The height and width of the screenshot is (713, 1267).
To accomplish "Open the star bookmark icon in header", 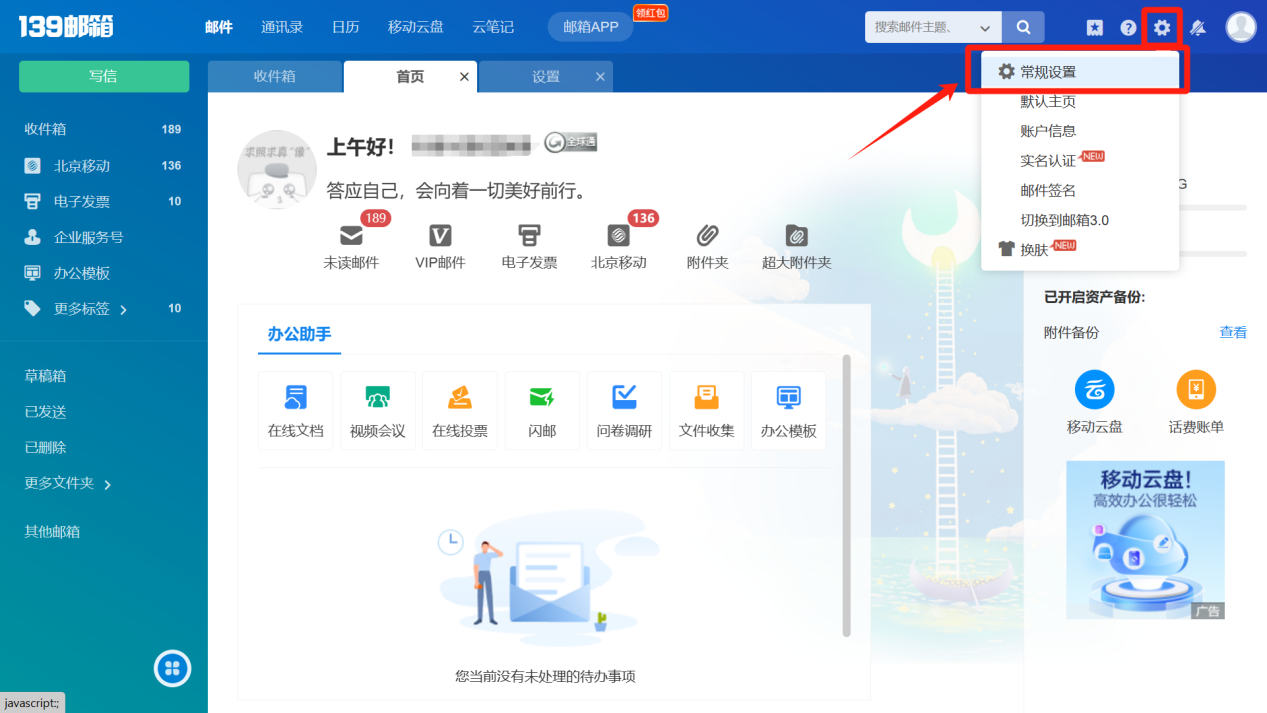I will click(x=1095, y=28).
